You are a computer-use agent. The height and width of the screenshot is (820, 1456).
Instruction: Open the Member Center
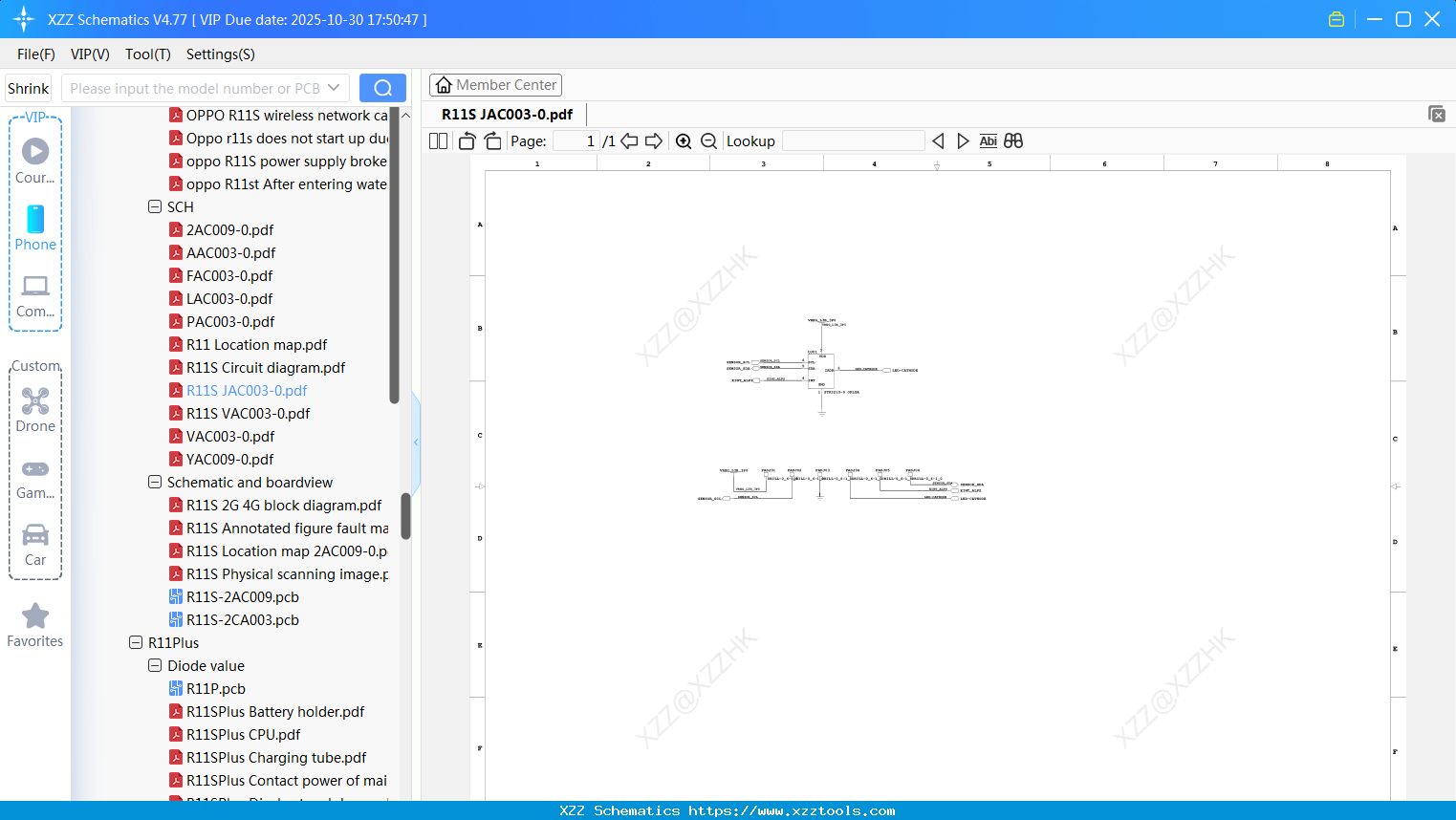coord(495,85)
